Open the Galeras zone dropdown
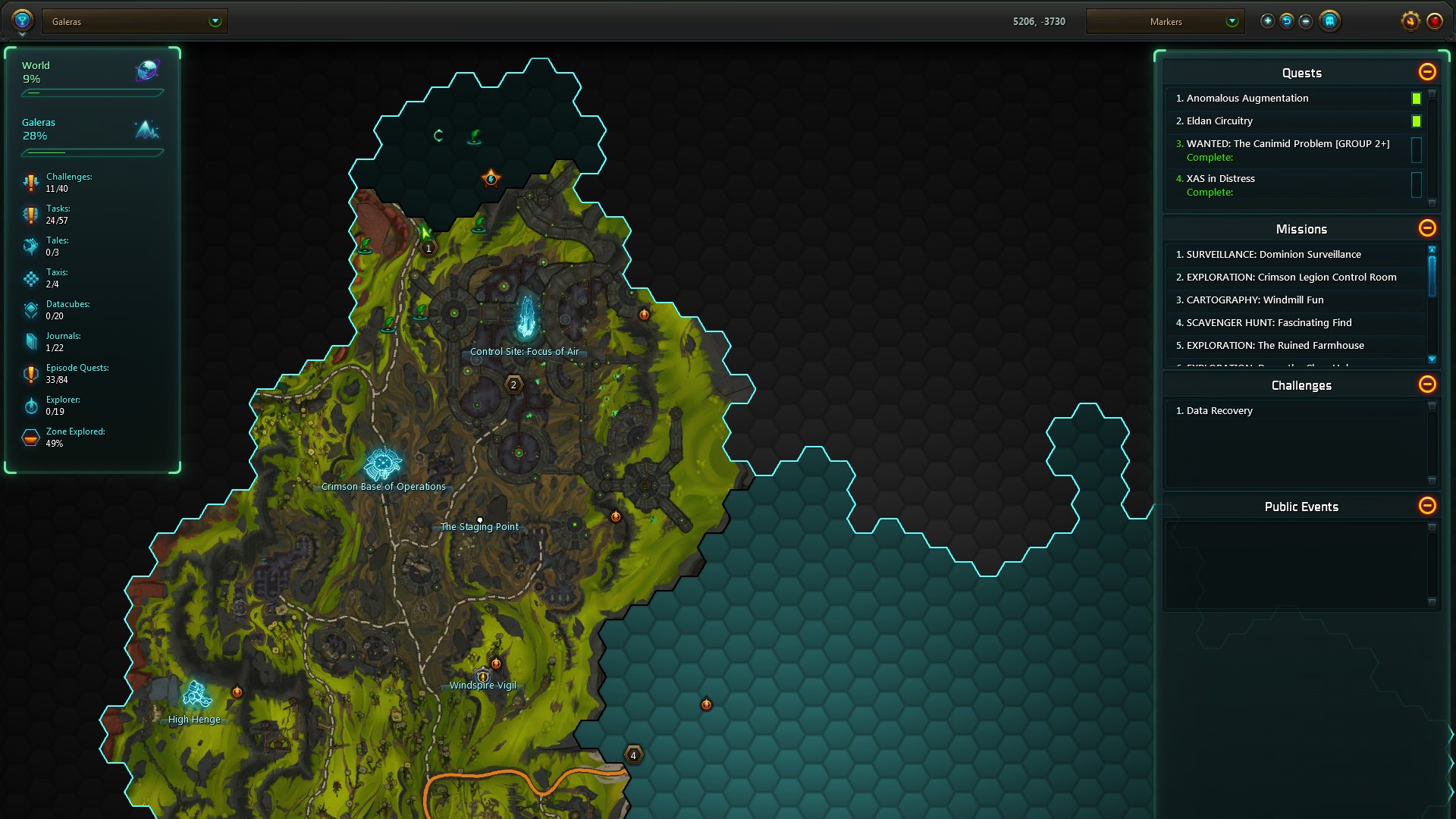The height and width of the screenshot is (819, 1456). click(x=135, y=21)
